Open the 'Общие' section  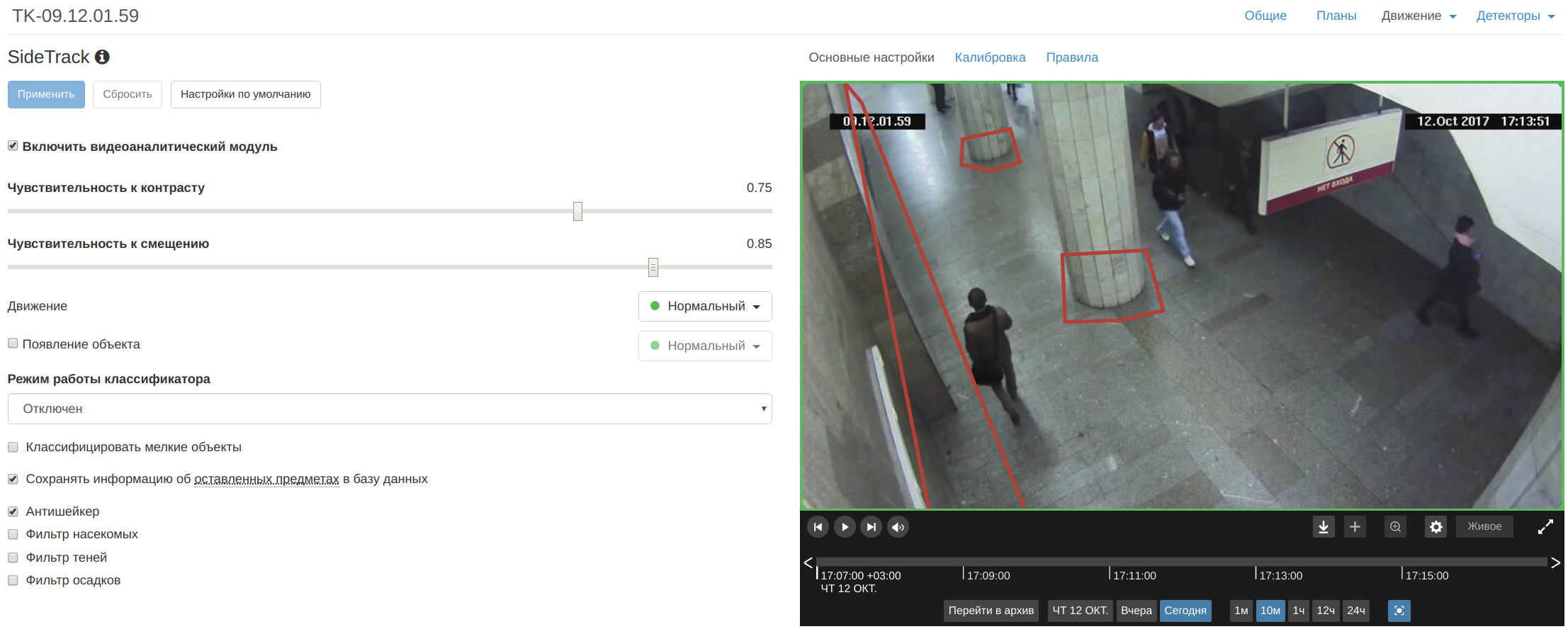pyautogui.click(x=1265, y=16)
